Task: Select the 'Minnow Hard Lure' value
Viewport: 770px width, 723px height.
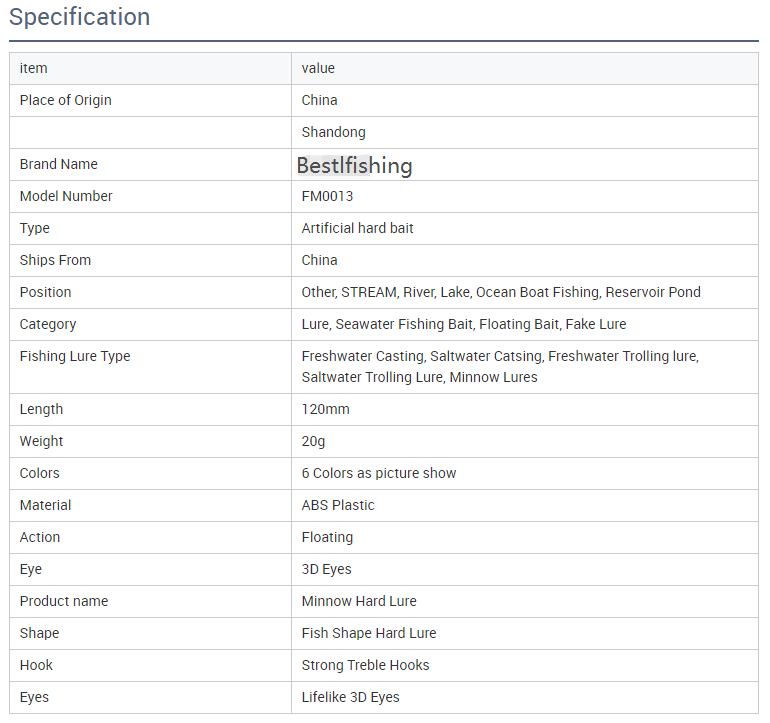Action: coord(359,601)
